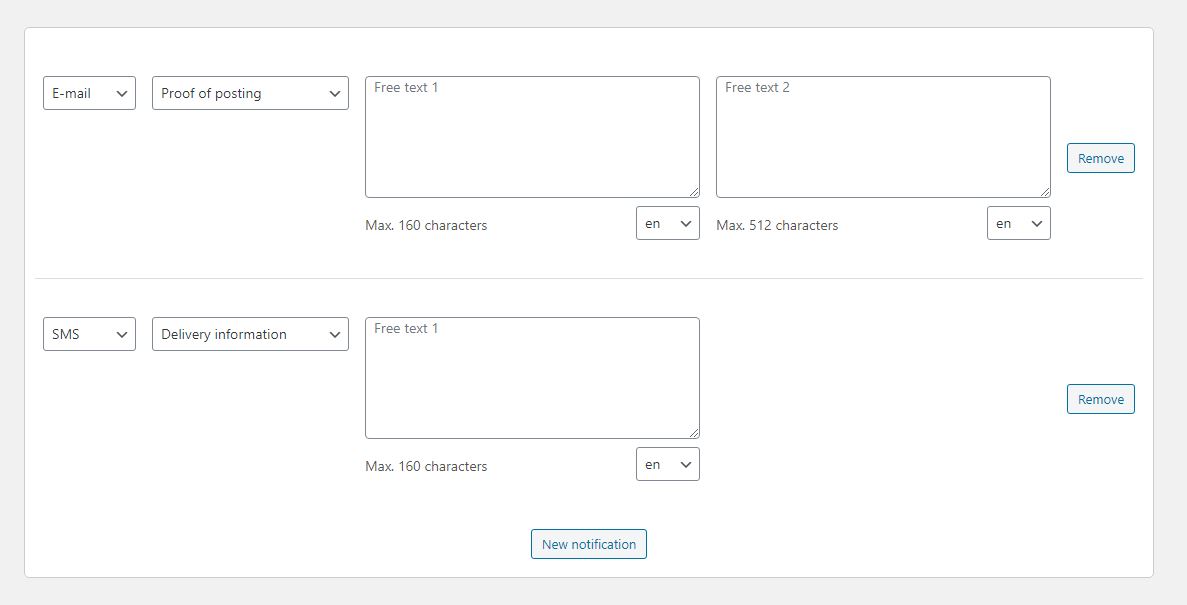The height and width of the screenshot is (605, 1187).
Task: Click resize handle of E-mail Free text 1
Action: click(694, 192)
